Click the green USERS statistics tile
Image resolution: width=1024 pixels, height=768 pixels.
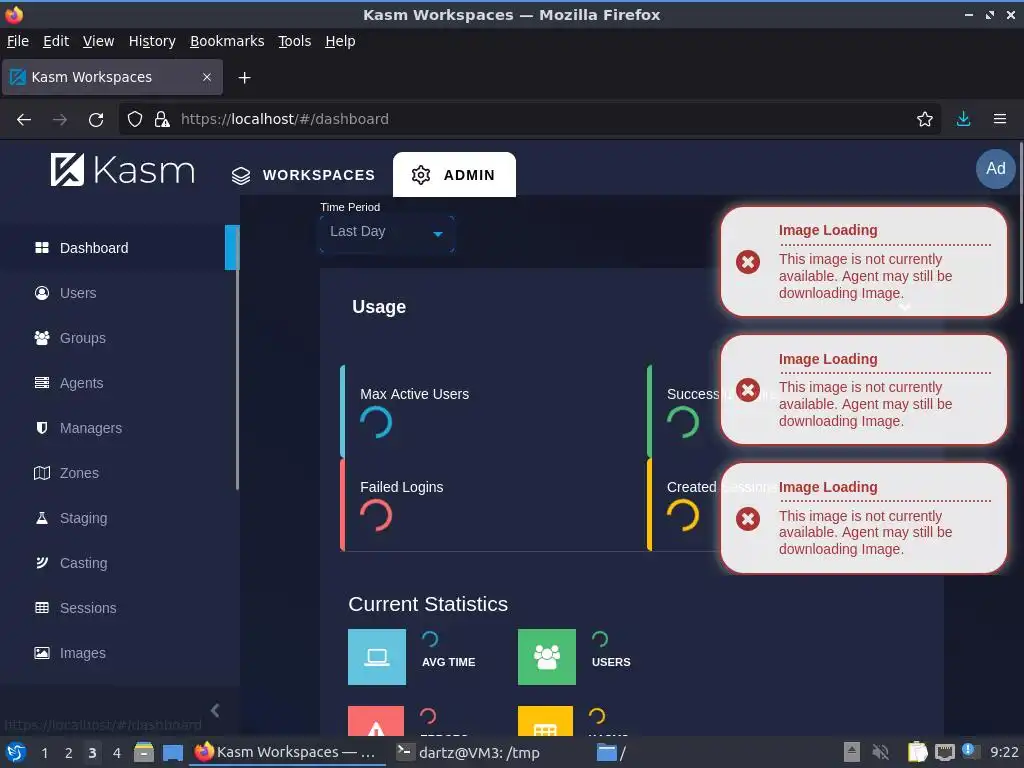pos(547,657)
